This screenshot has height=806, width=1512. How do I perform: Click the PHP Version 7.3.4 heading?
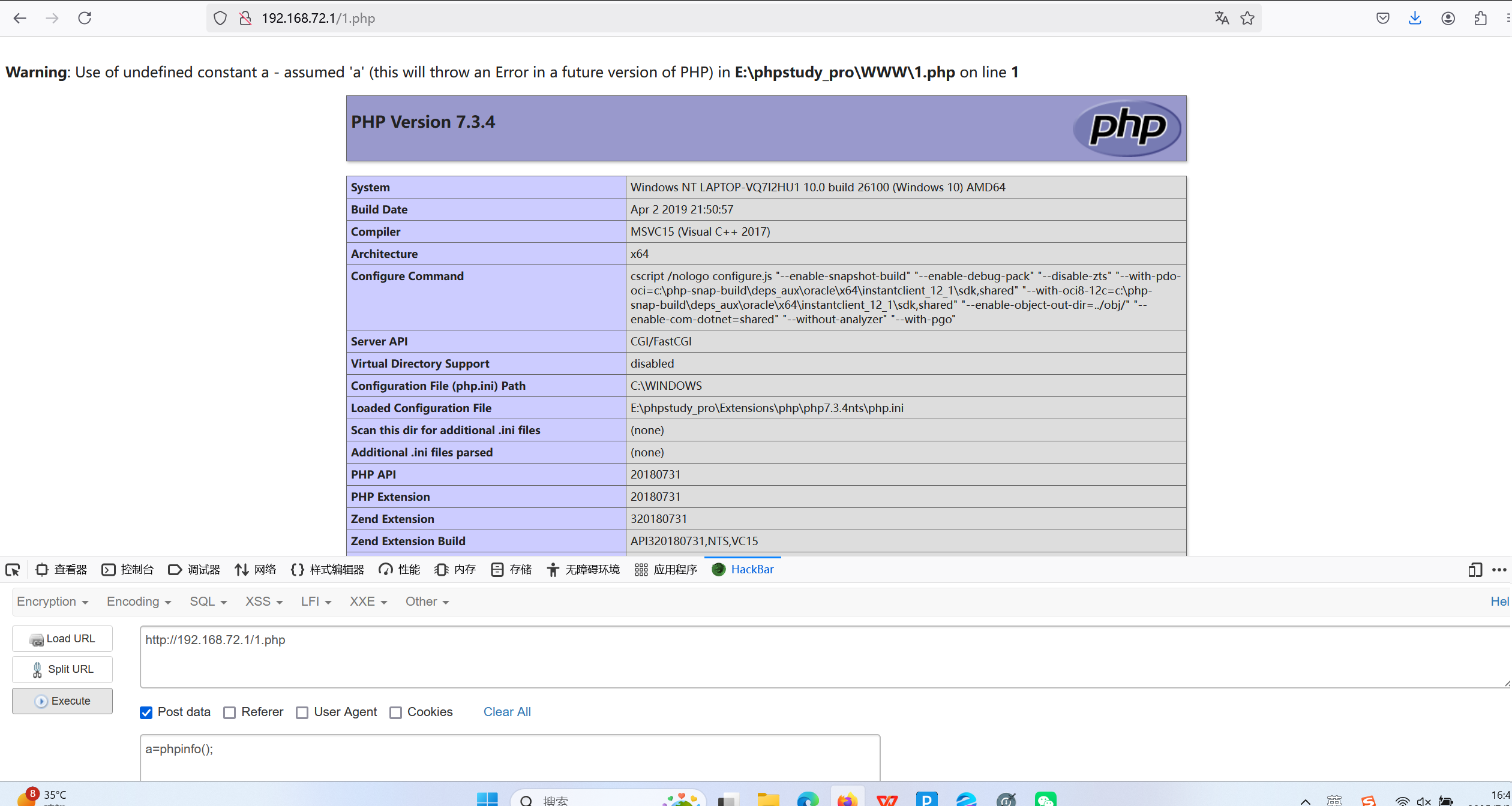pyautogui.click(x=423, y=122)
